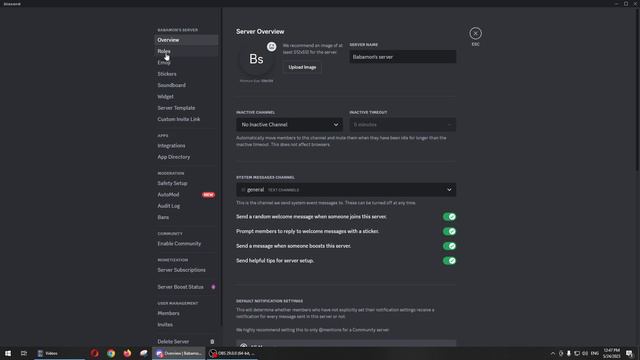Open the volume tray icon
Screen dimensions: 640x360
coord(585,353)
